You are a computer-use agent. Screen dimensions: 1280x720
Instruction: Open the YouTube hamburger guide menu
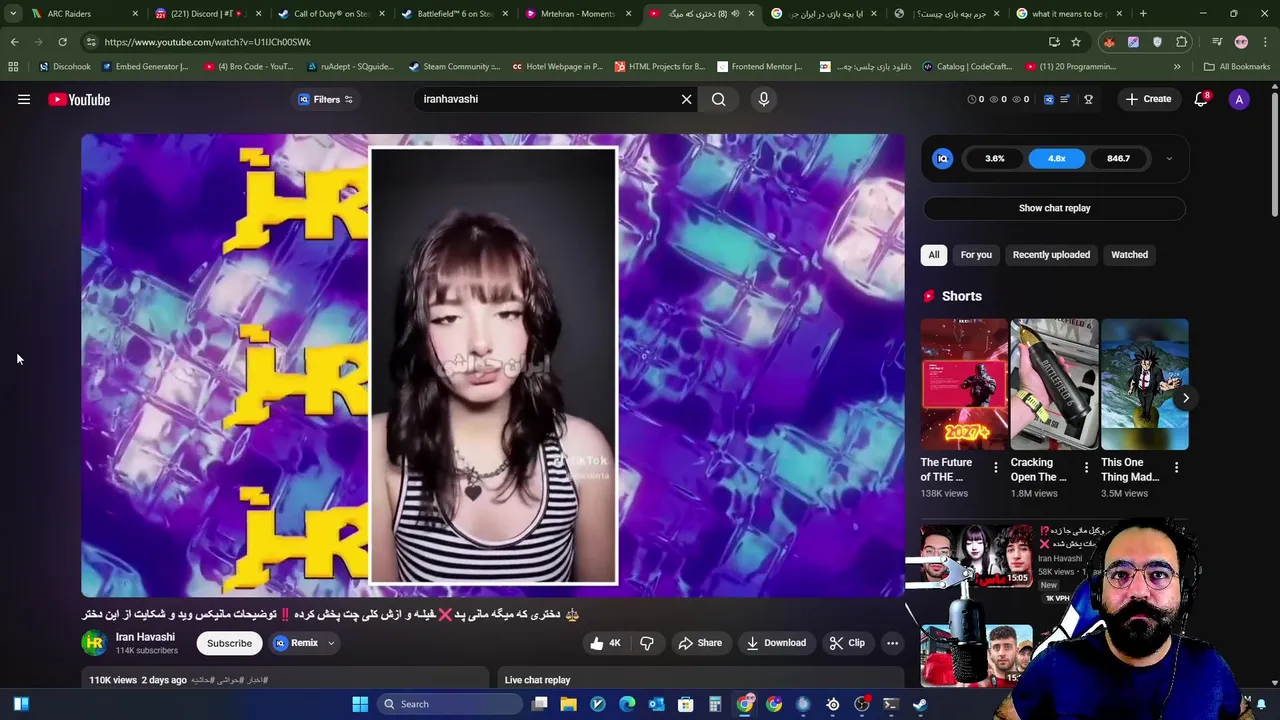click(x=24, y=99)
